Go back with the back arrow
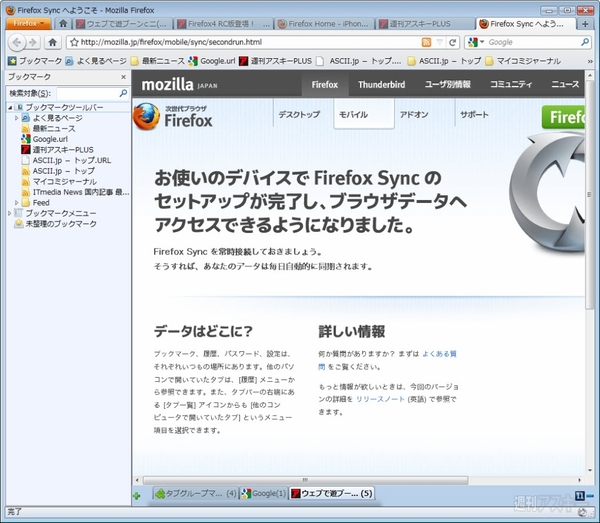This screenshot has height=523, width=600. click(x=16, y=42)
